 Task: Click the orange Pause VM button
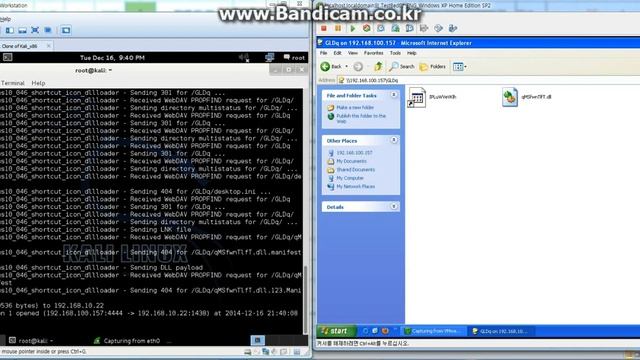(x=338, y=28)
